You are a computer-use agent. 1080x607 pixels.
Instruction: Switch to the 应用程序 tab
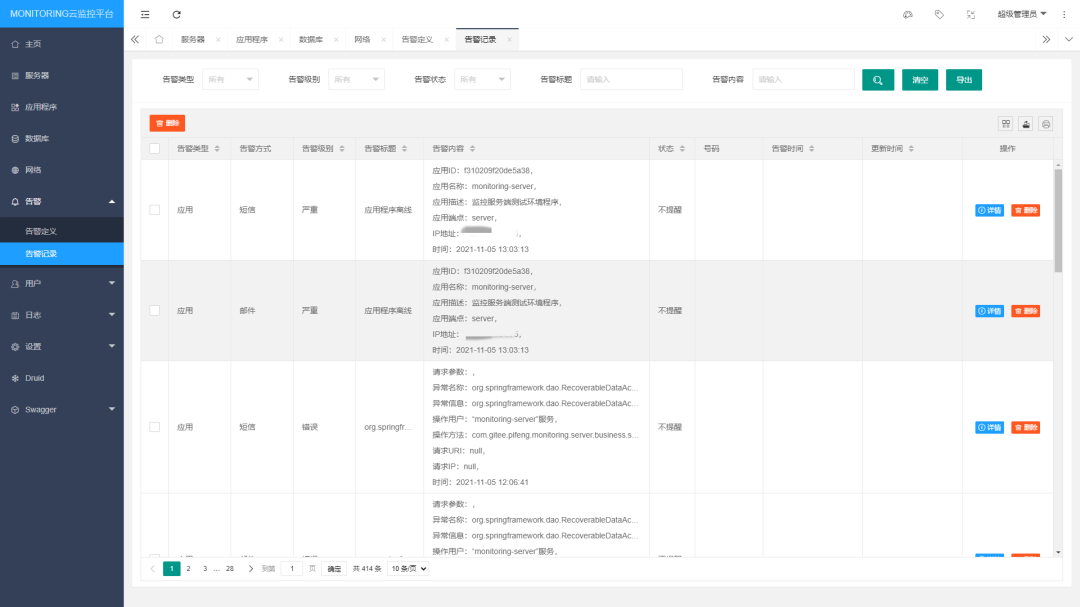coord(251,40)
